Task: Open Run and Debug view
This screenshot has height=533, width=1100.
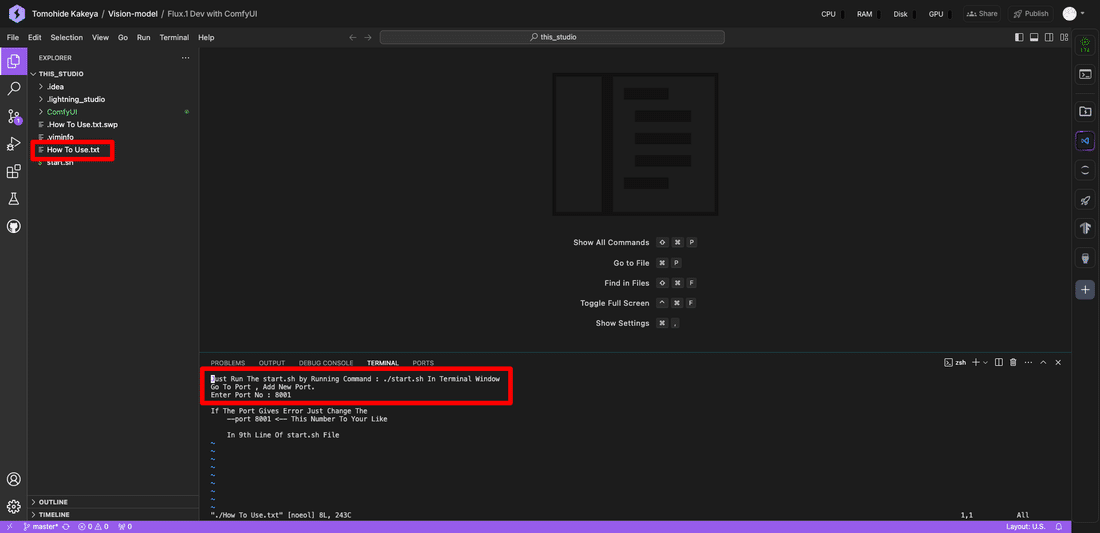Action: coord(13,144)
